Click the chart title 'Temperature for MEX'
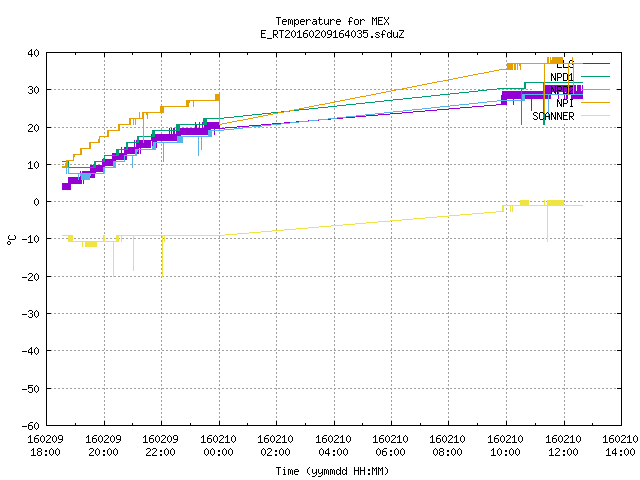The height and width of the screenshot is (480, 640). [332, 21]
